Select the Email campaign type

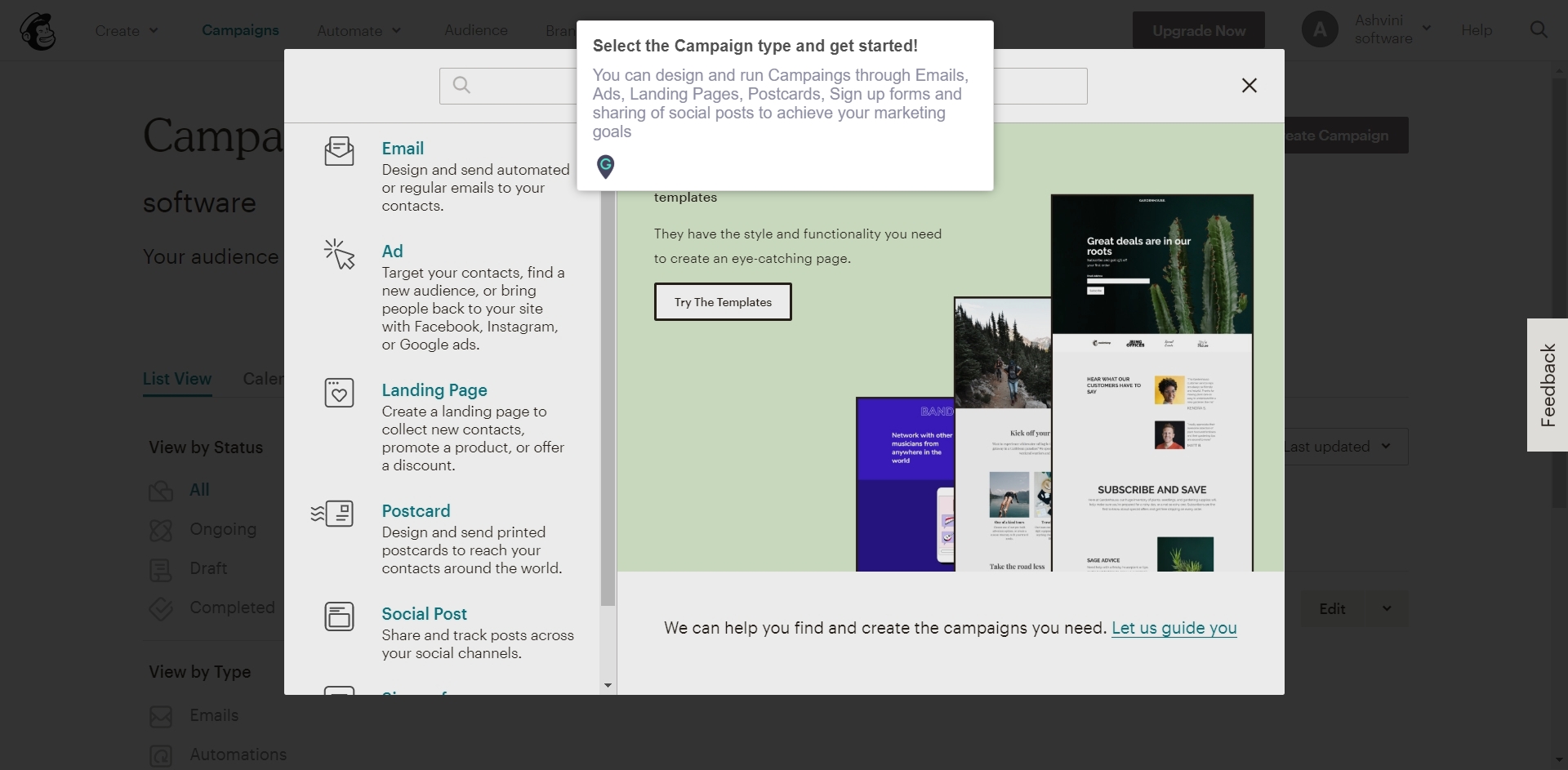403,149
